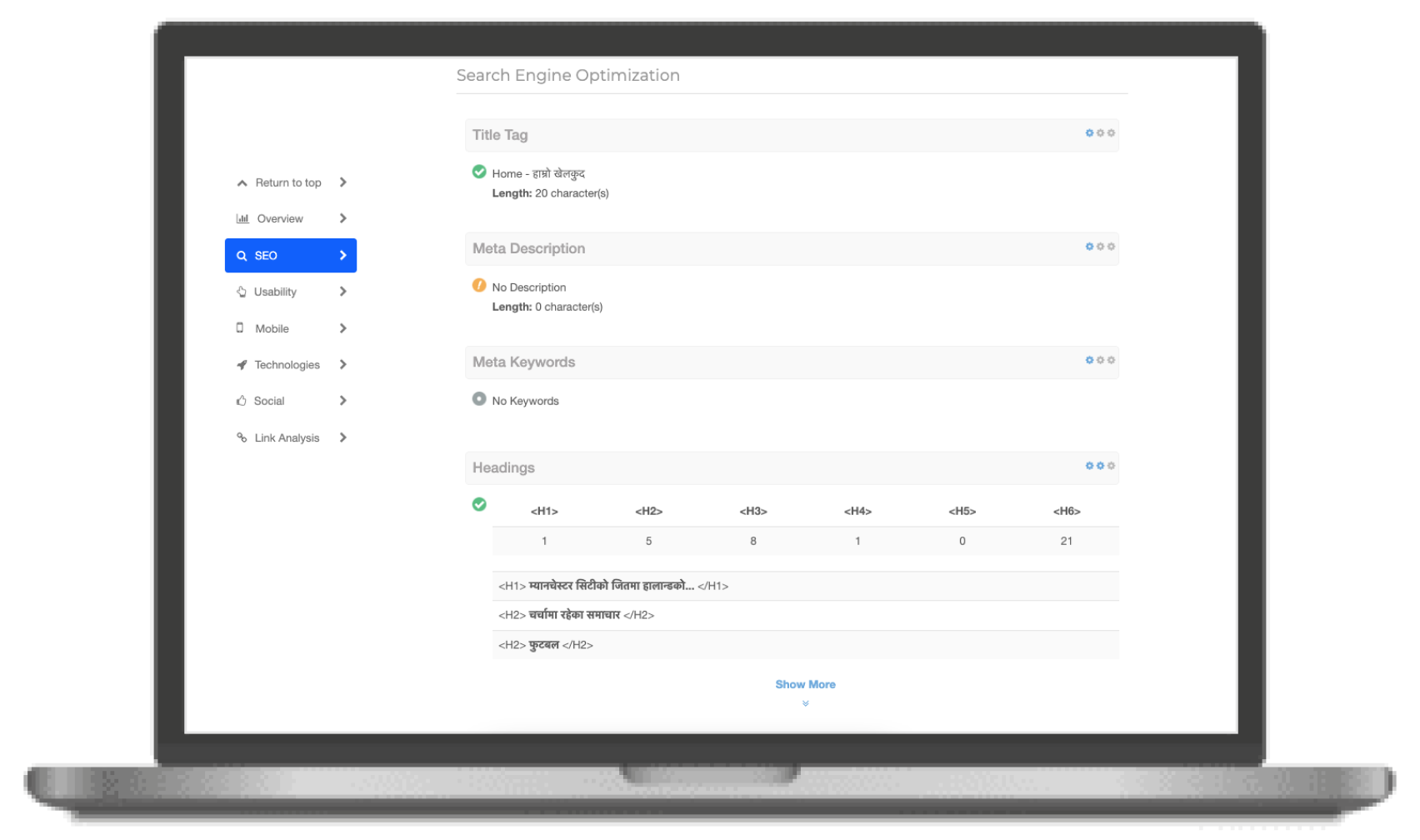Image resolution: width=1420 pixels, height=840 pixels.
Task: Click the Return to top up-arrow icon
Action: coord(242,183)
